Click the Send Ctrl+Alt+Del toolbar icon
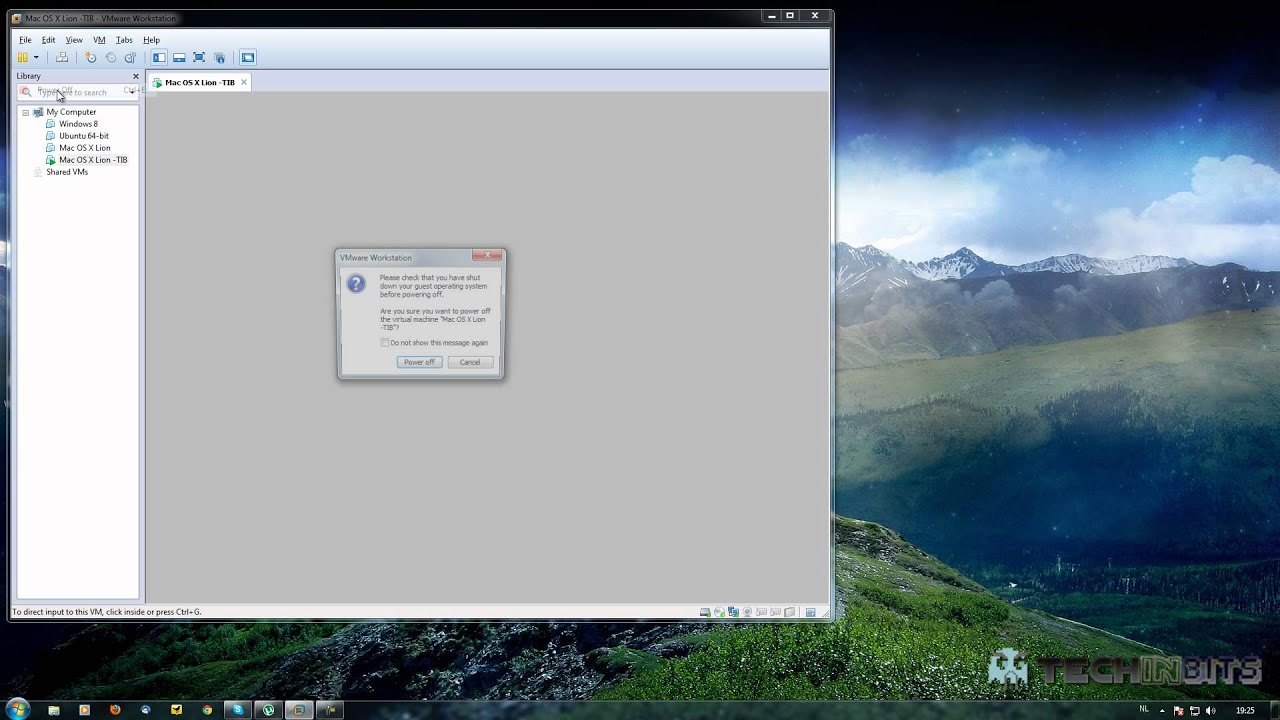Image resolution: width=1280 pixels, height=720 pixels. click(62, 58)
